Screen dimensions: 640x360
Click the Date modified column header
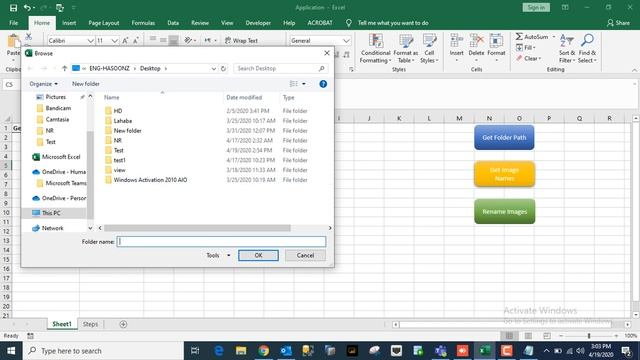pyautogui.click(x=244, y=98)
